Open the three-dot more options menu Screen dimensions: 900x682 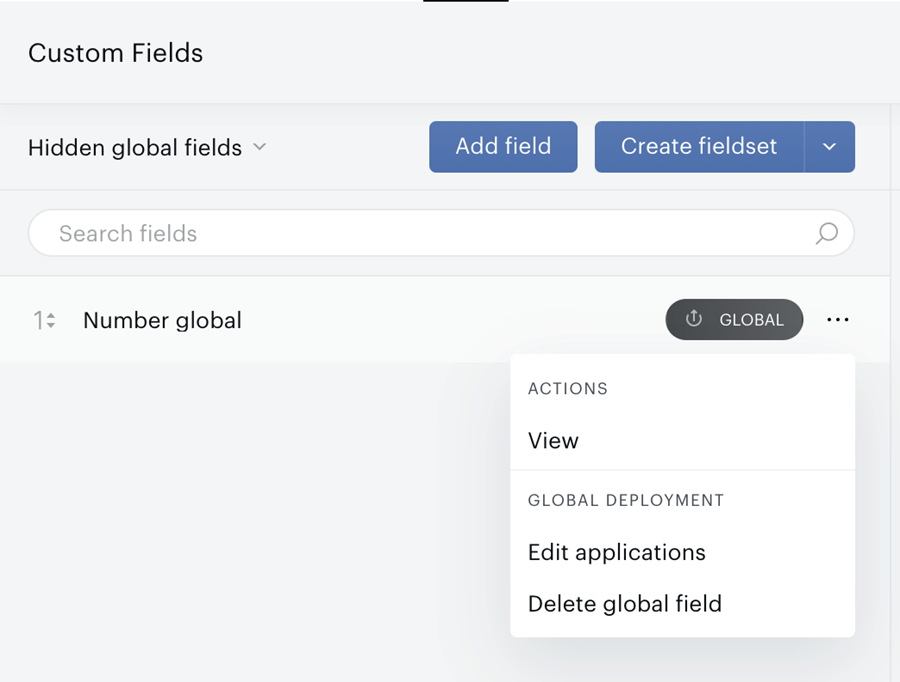[x=837, y=319]
